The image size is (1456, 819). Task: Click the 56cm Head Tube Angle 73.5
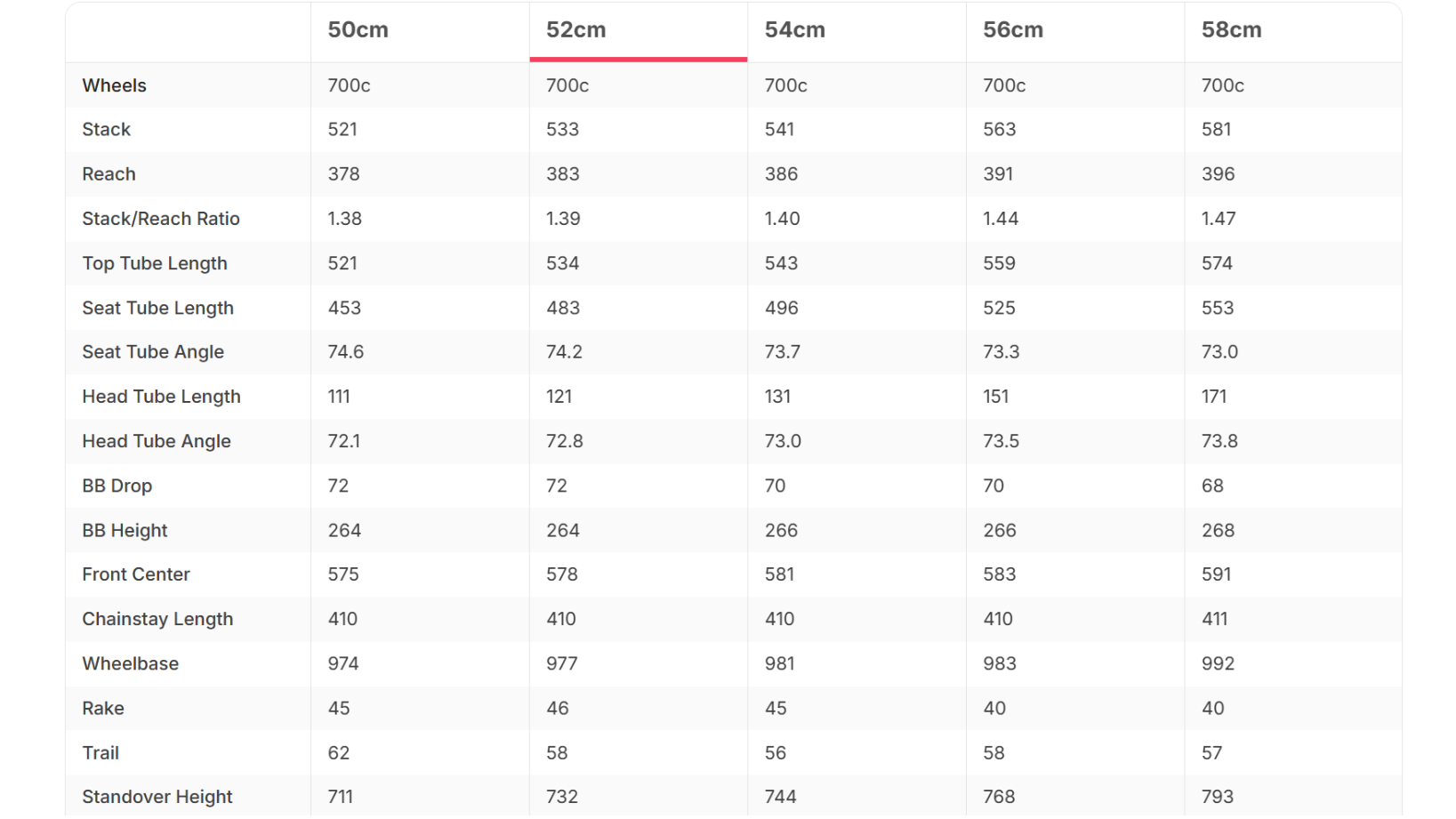coord(1001,441)
